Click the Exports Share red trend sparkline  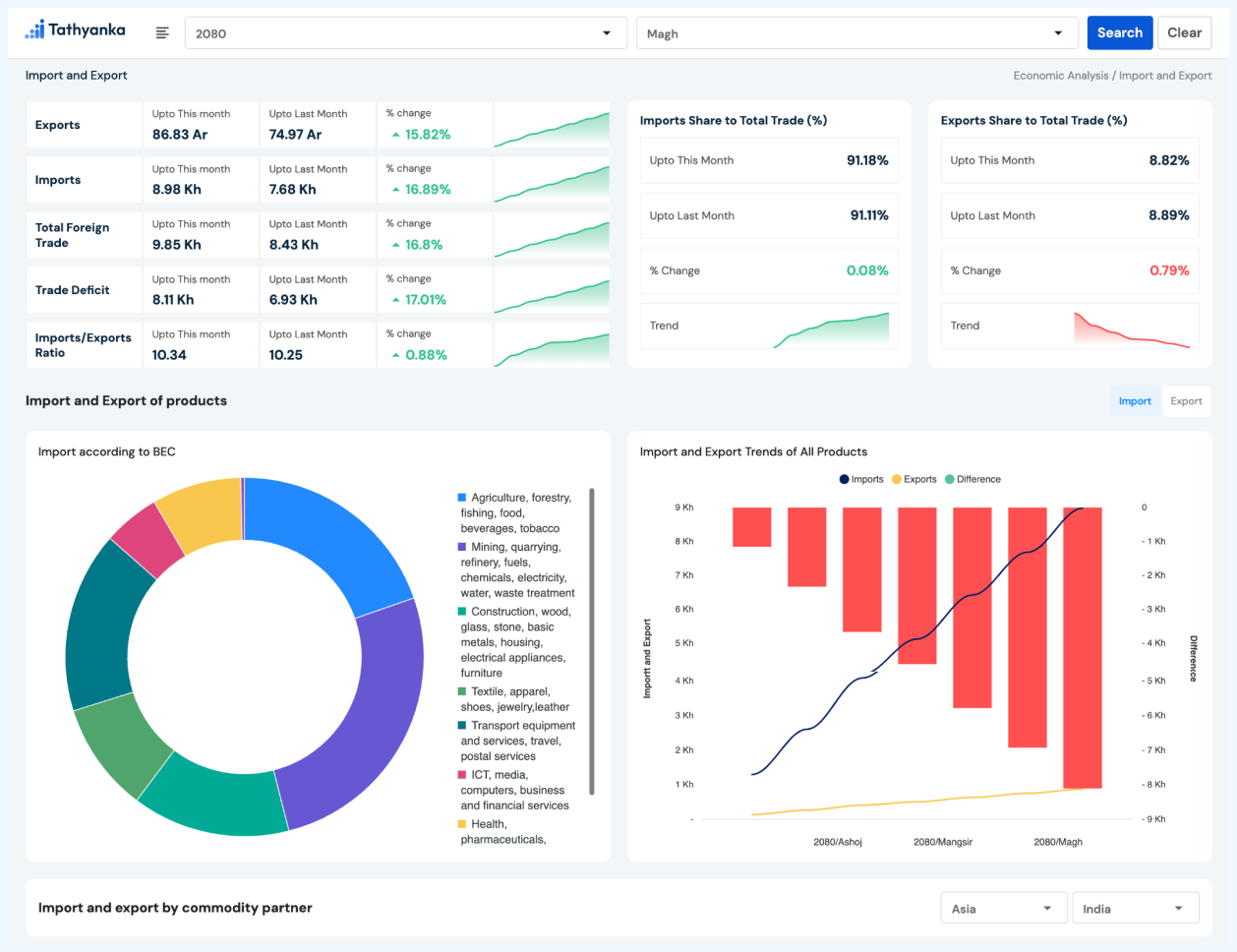tap(1131, 329)
